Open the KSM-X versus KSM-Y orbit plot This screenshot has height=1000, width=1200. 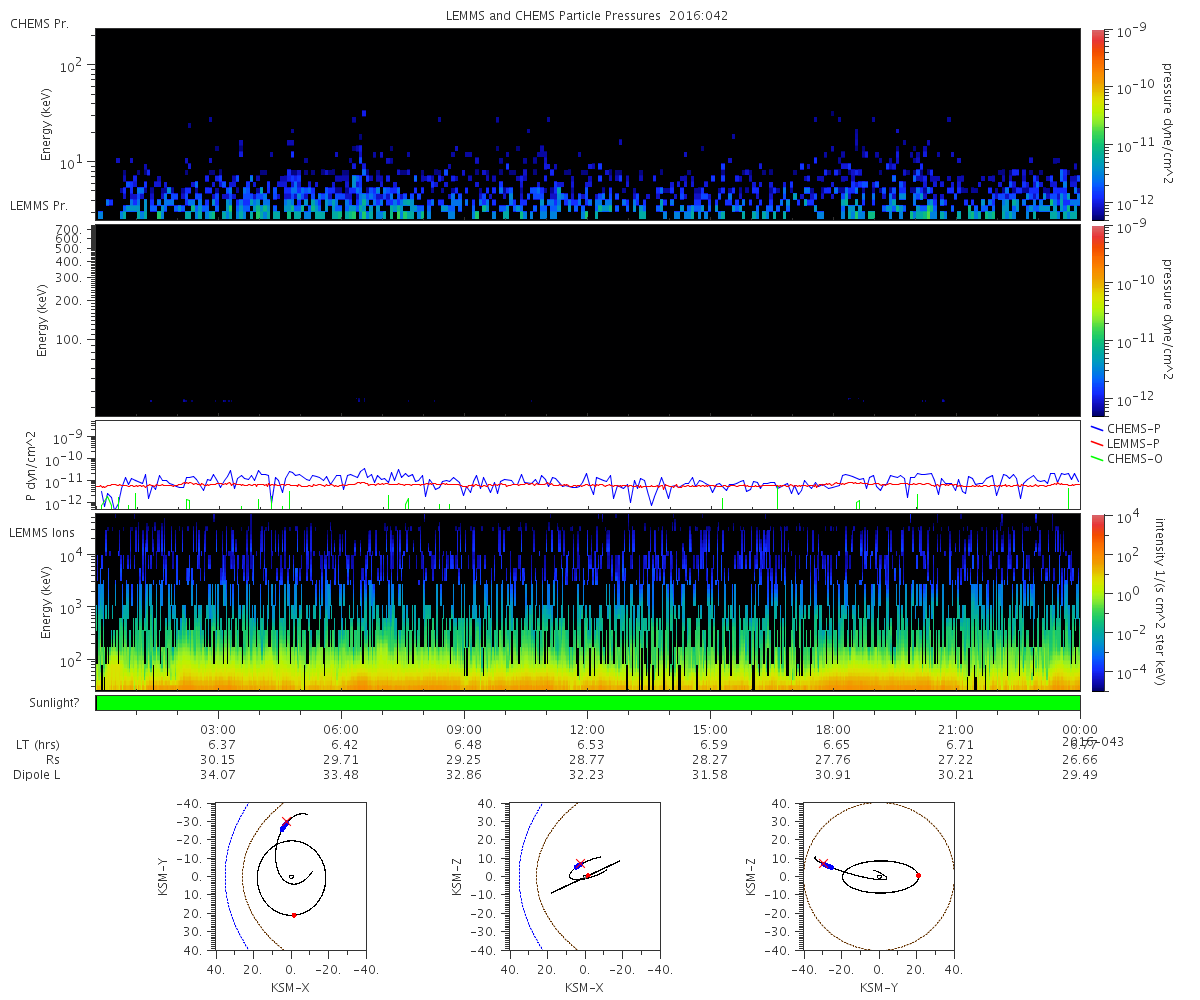point(290,876)
